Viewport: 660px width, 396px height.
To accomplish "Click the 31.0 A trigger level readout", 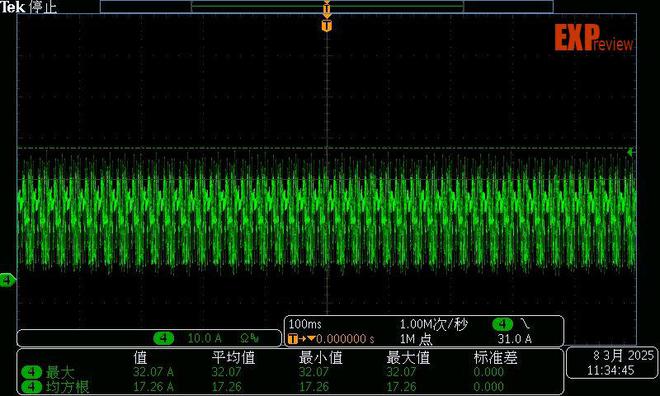I will click(x=514, y=339).
